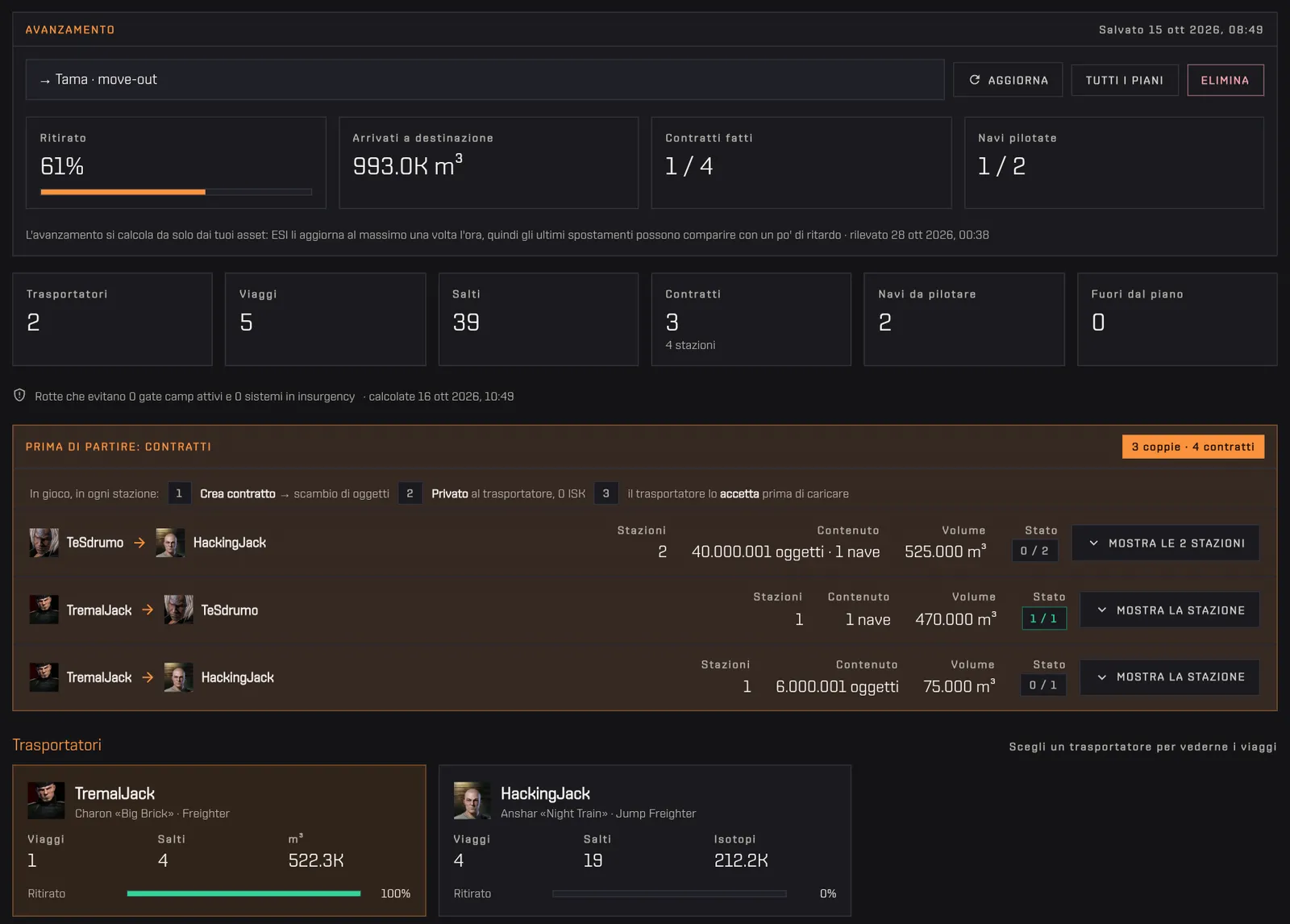Screen dimensions: 1290x924
Task: Expand Mostra le 2 stazioni for TeSdrumo
Action: point(1165,543)
